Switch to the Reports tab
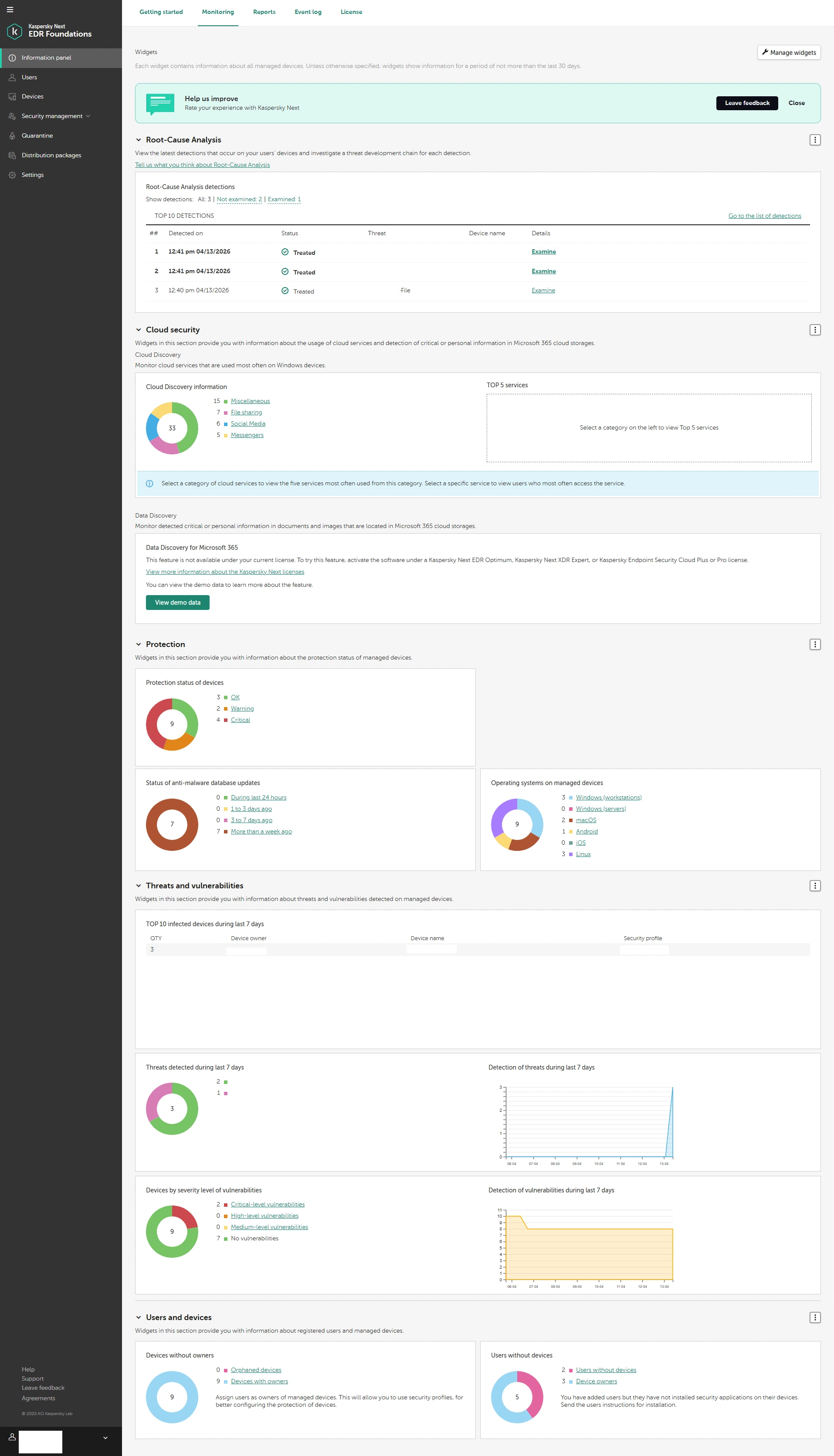Screen dimensions: 834x1456 click(x=264, y=12)
